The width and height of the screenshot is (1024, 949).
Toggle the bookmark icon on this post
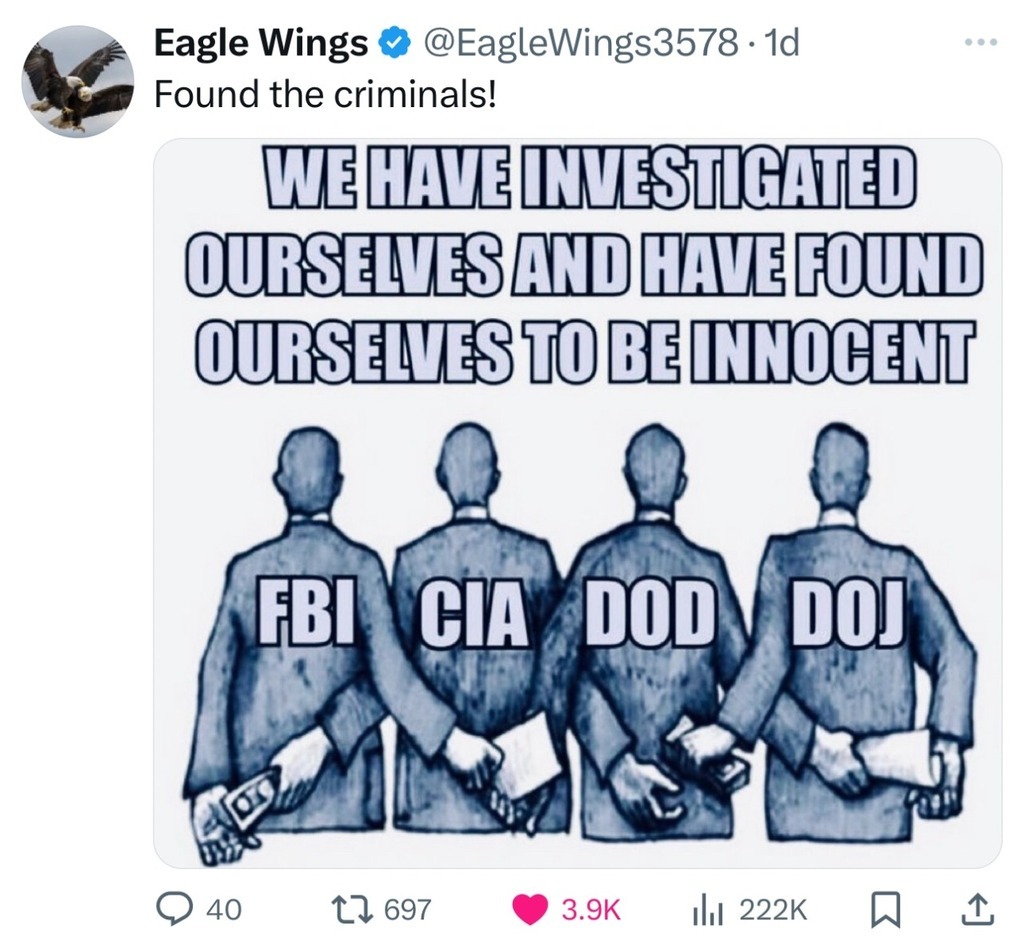tap(887, 910)
